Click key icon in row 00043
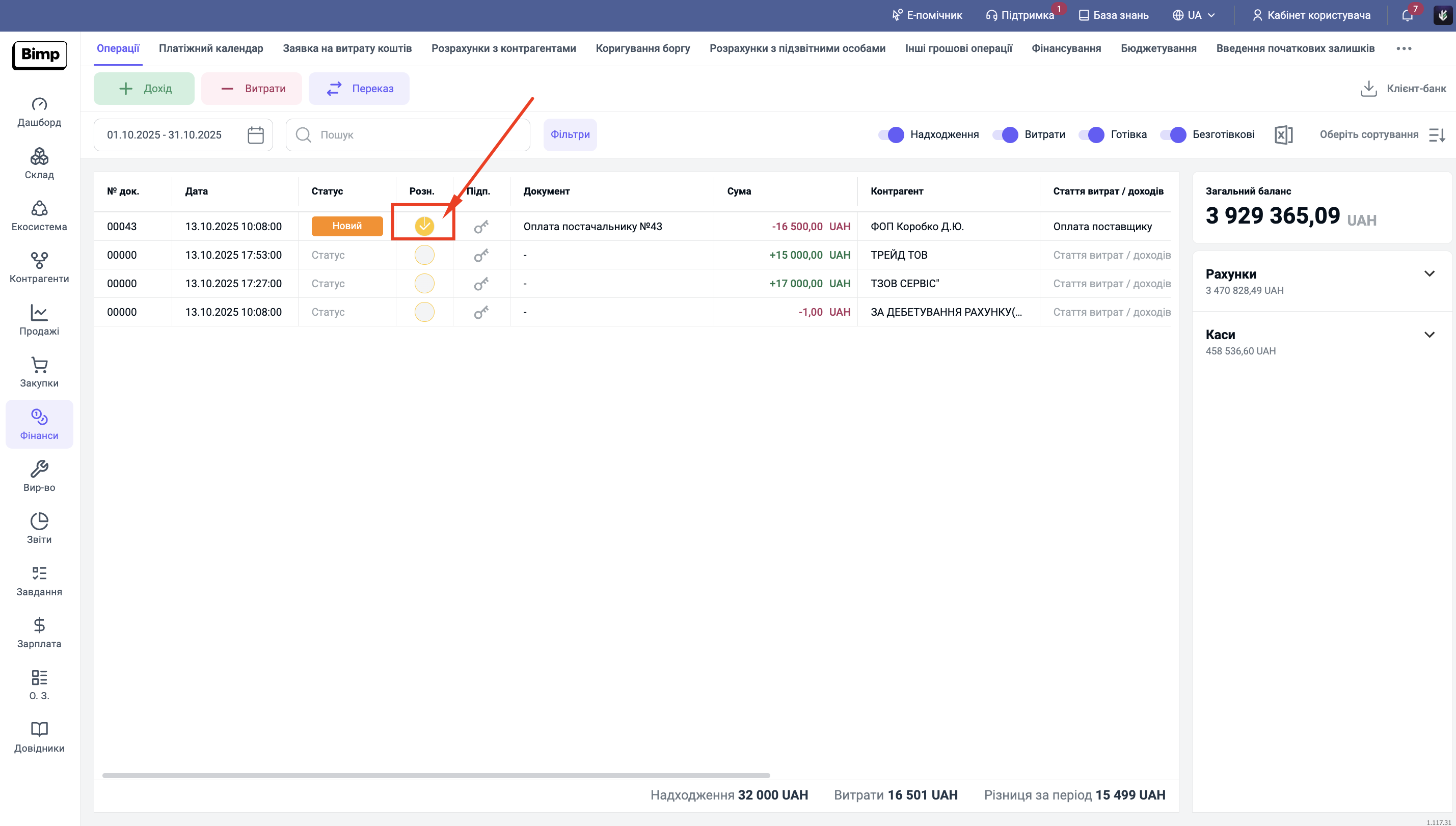 [480, 227]
